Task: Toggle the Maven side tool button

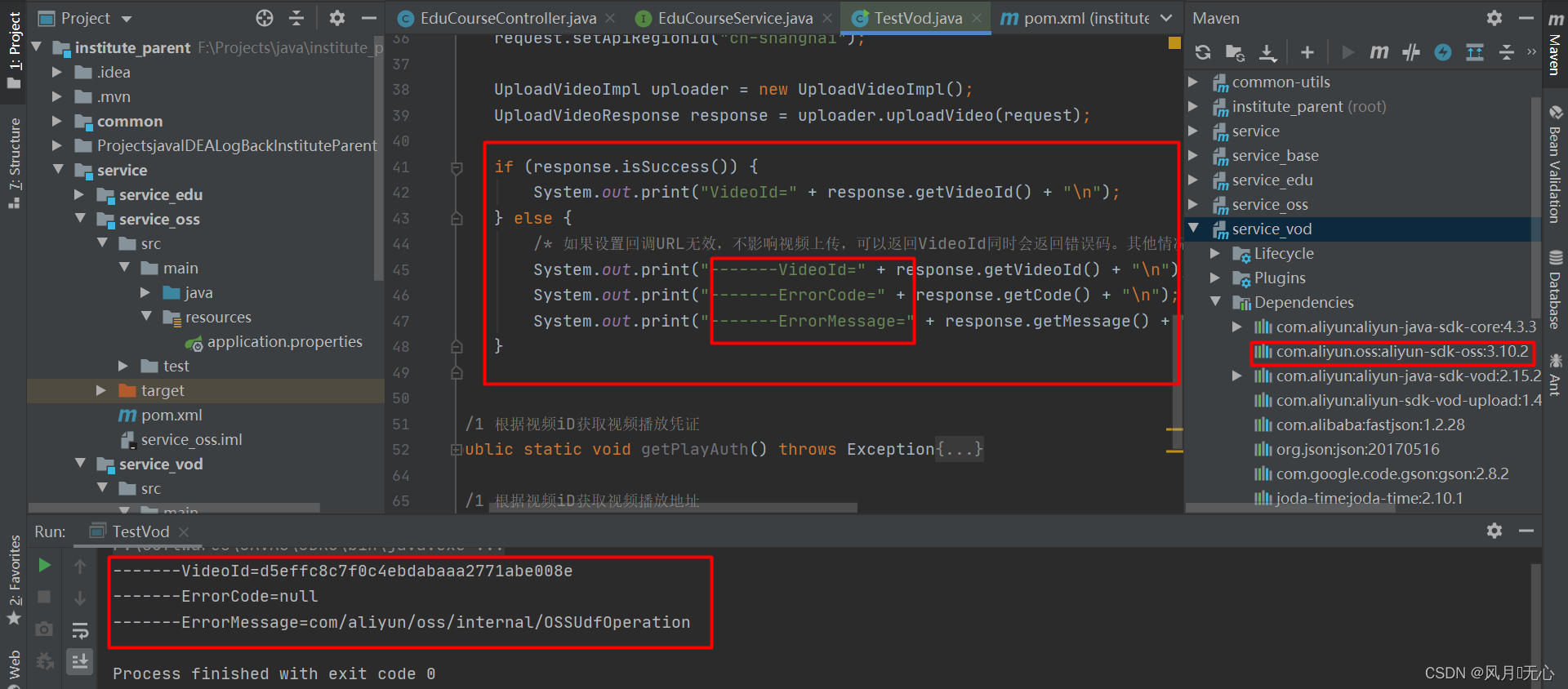Action: pos(1556,45)
